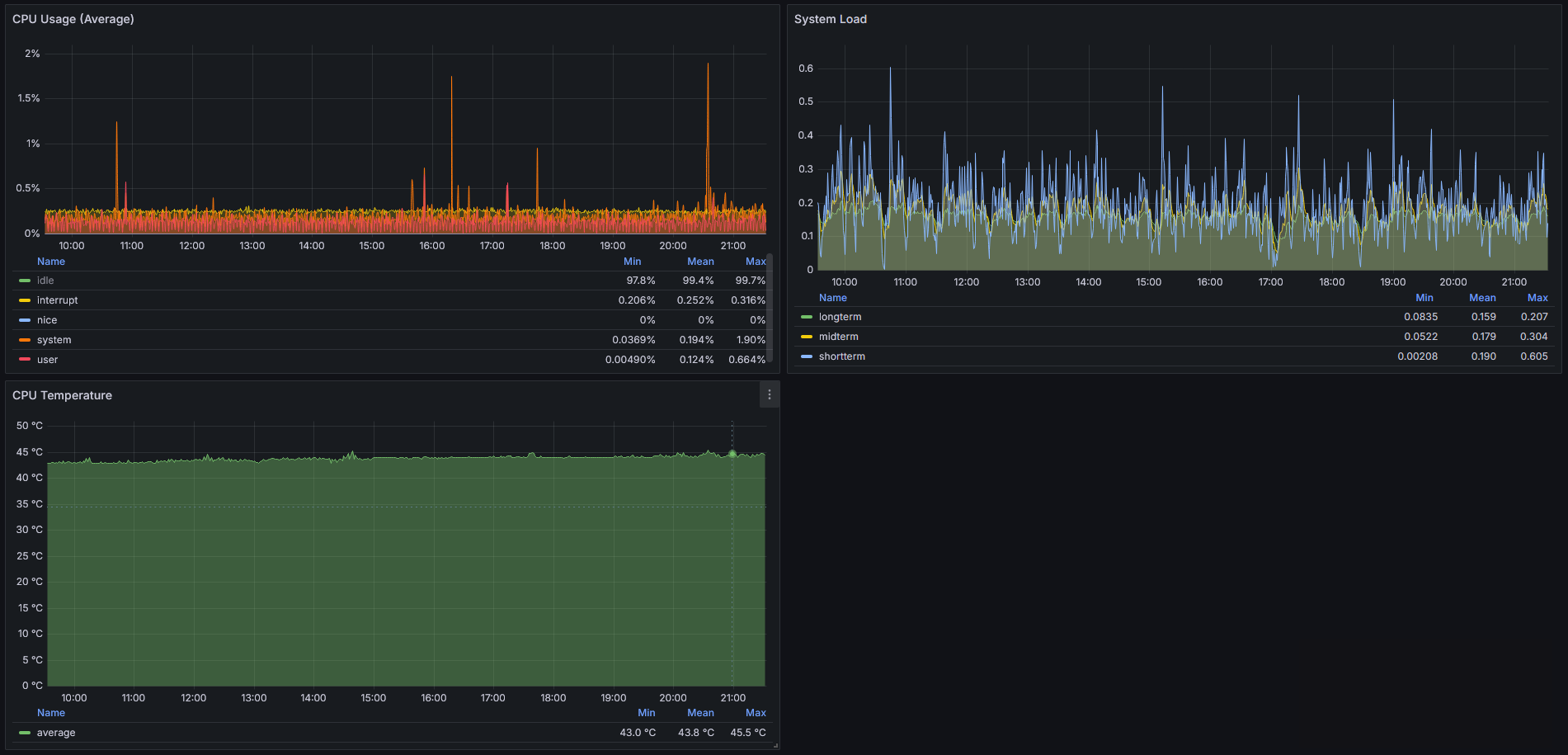Sort CPU Usage legend by Name
Screen dimensions: 1568x755
click(51, 262)
